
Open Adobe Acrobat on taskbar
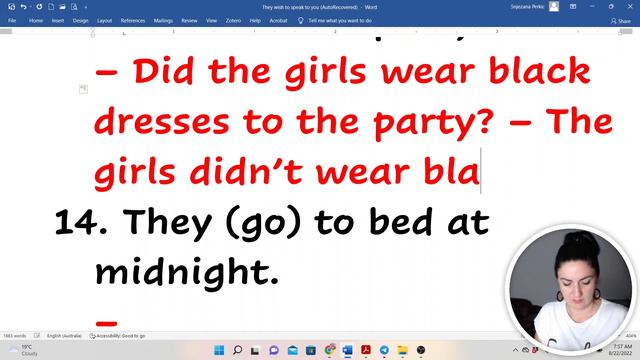366,350
